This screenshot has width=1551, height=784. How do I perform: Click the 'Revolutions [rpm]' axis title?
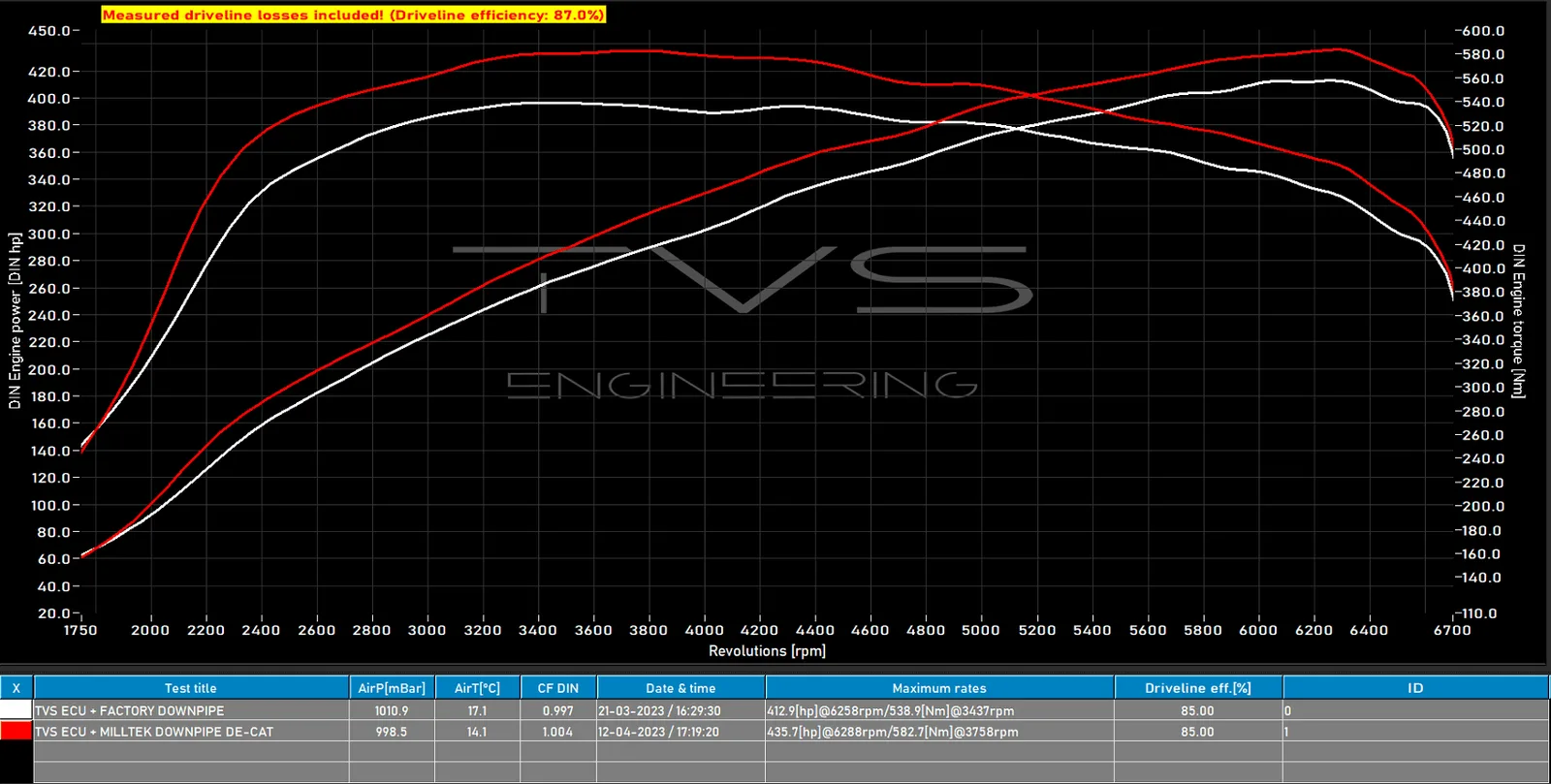tap(767, 651)
